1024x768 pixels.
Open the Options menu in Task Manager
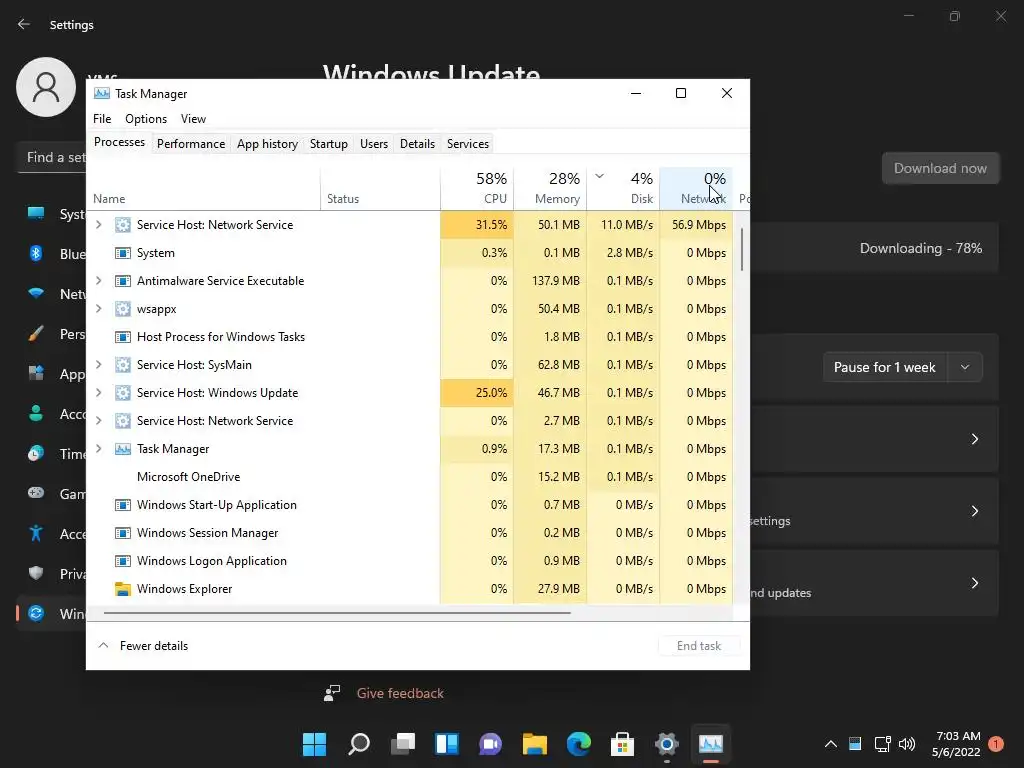click(146, 119)
